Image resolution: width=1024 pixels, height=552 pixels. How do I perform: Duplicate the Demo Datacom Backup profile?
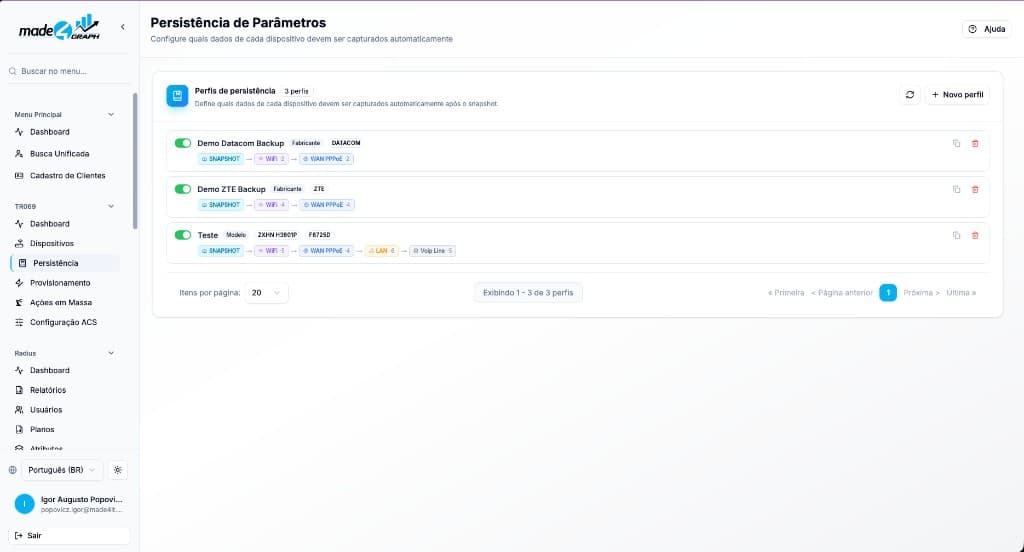956,144
